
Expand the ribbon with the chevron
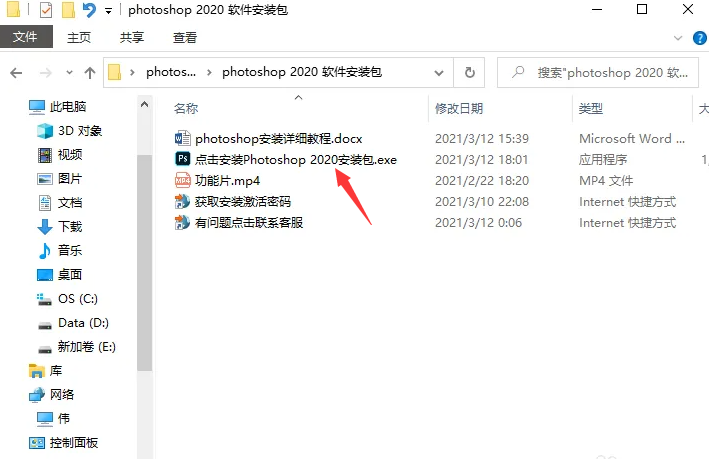pyautogui.click(x=678, y=38)
